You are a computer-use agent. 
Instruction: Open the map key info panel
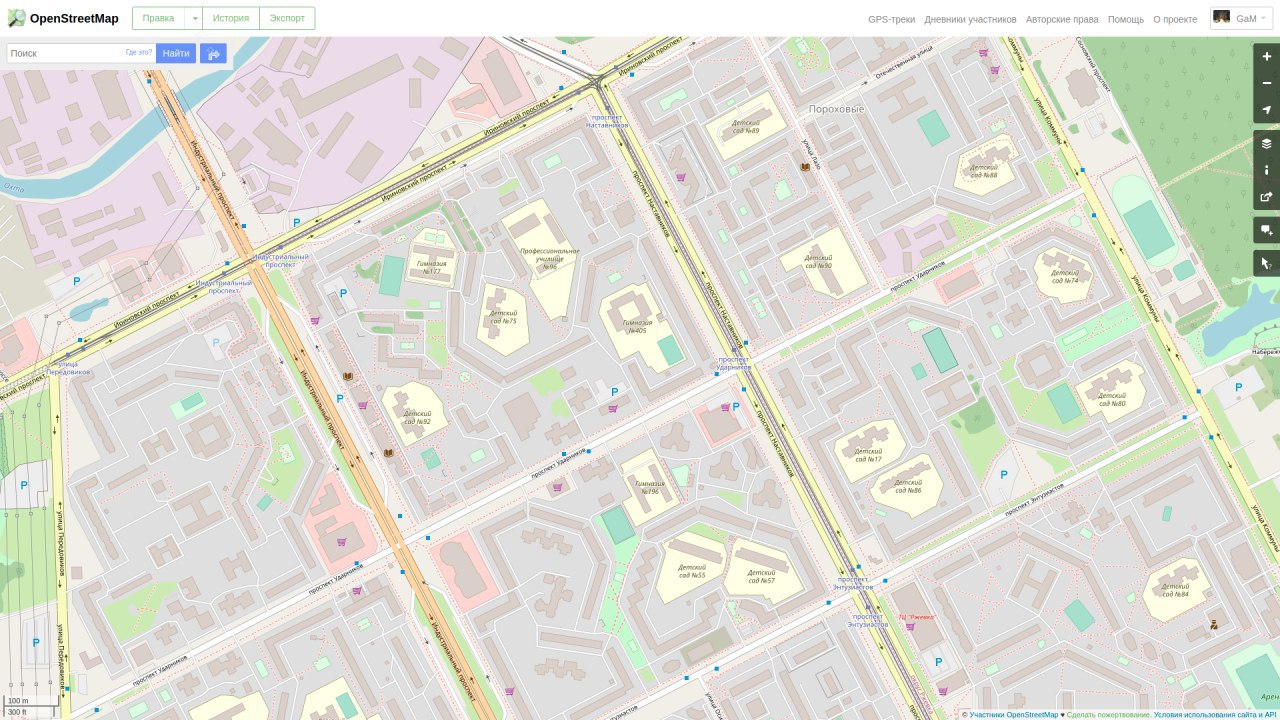pyautogui.click(x=1266, y=170)
